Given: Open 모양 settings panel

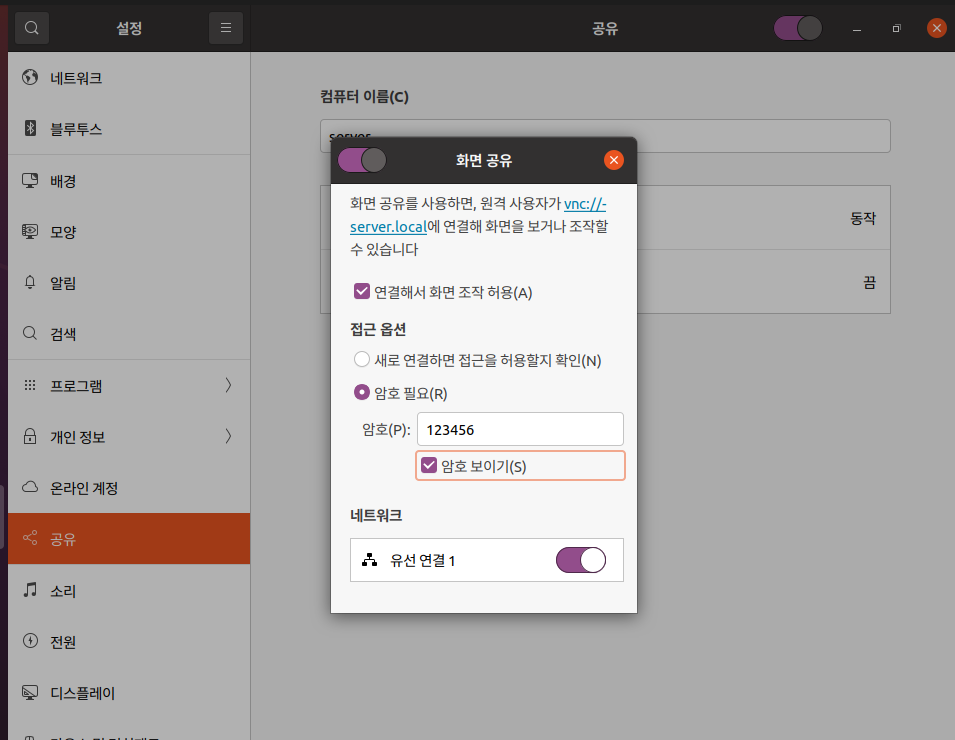Looking at the screenshot, I should (129, 232).
